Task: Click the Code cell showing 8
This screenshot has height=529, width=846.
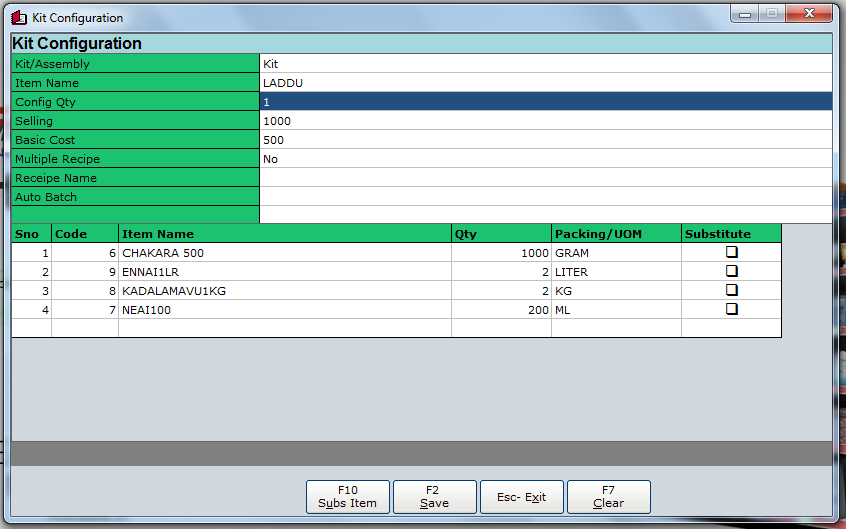Action: point(85,290)
